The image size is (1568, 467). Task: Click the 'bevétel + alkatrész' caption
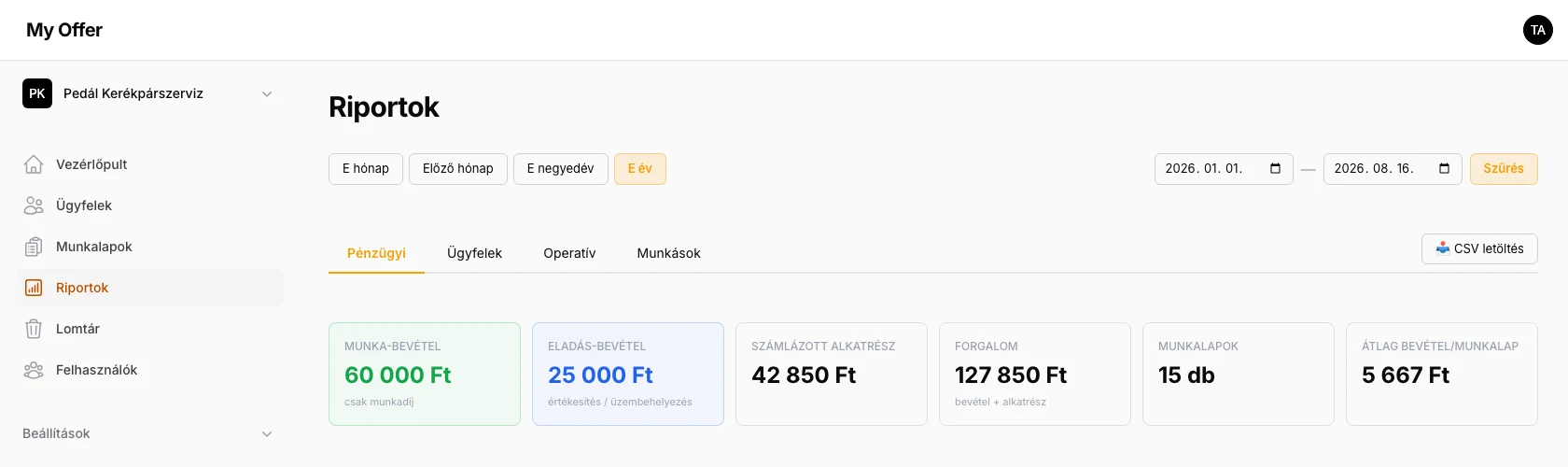coord(1001,402)
